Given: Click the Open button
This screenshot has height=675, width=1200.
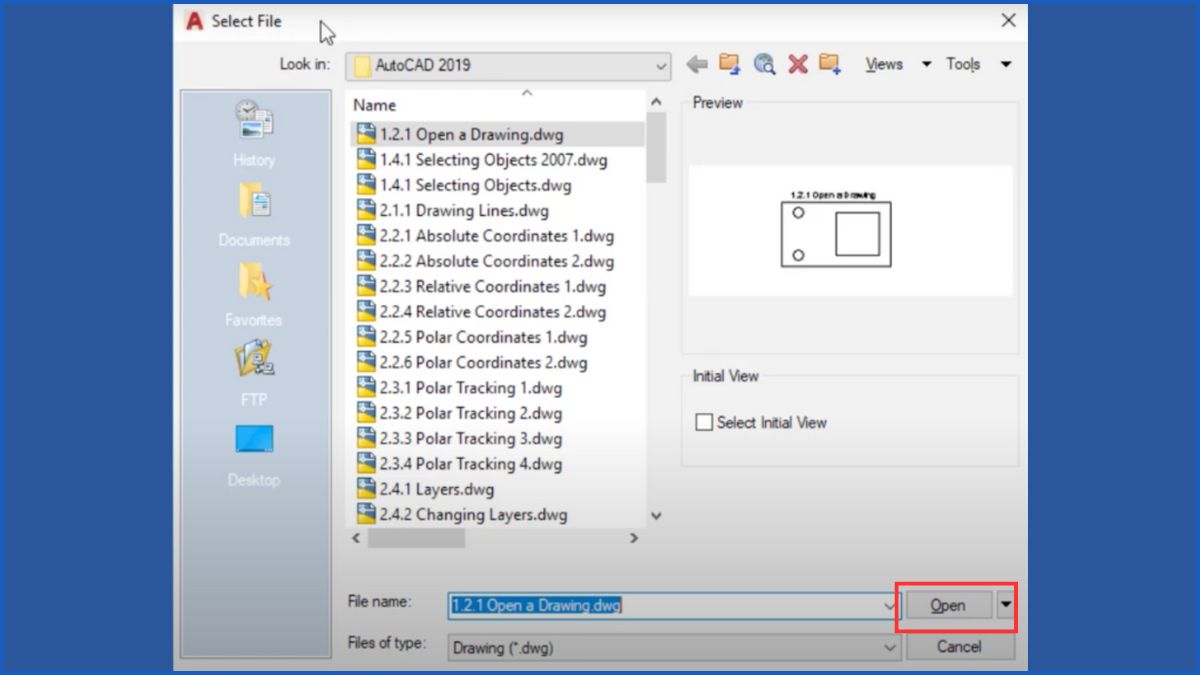Looking at the screenshot, I should [948, 604].
